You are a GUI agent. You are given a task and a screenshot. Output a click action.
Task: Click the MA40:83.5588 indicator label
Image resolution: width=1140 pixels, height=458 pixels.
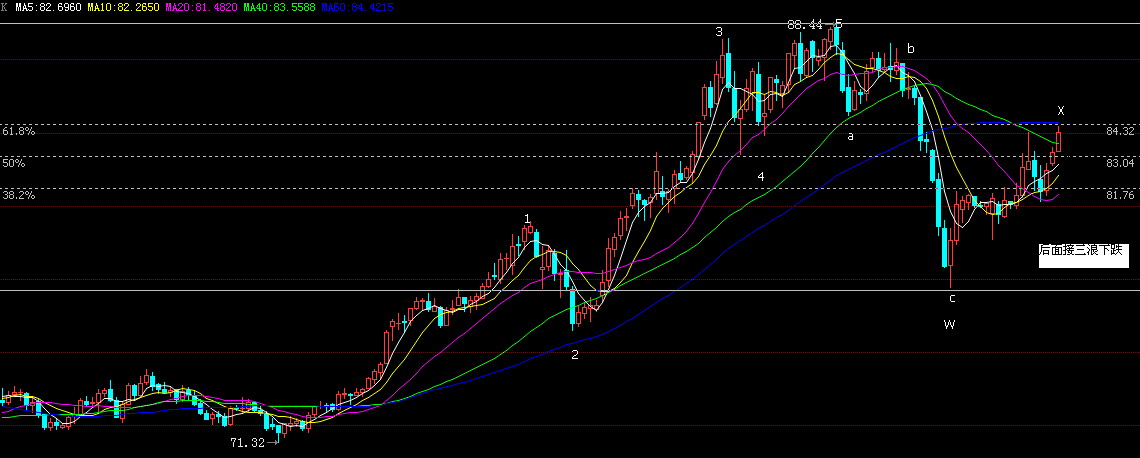[280, 7]
